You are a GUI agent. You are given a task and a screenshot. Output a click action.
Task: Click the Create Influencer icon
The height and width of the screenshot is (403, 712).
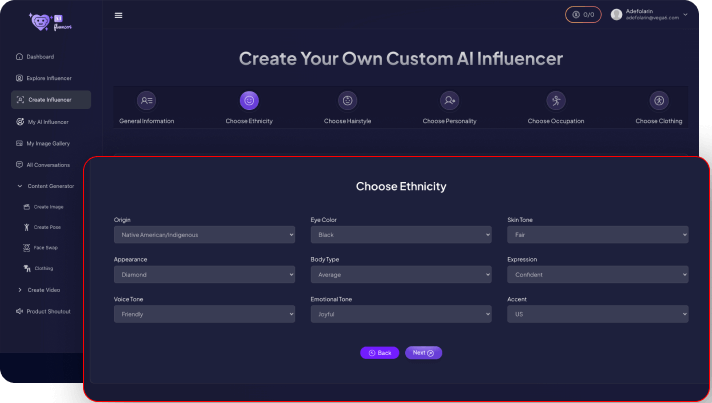click(x=20, y=100)
